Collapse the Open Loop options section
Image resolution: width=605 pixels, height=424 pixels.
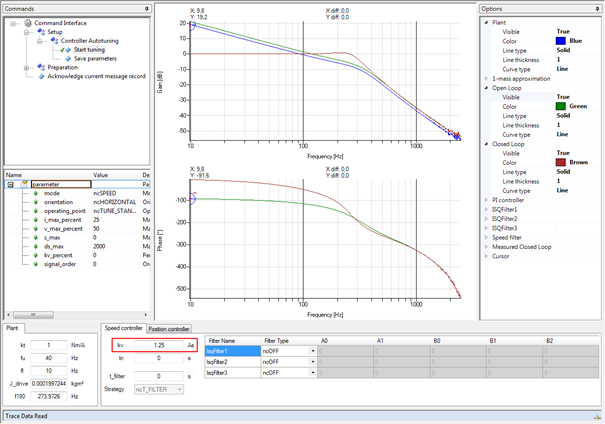[x=486, y=88]
